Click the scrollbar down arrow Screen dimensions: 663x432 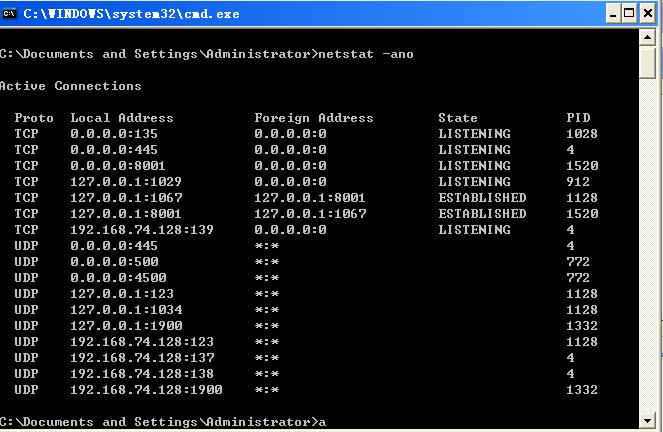[647, 421]
